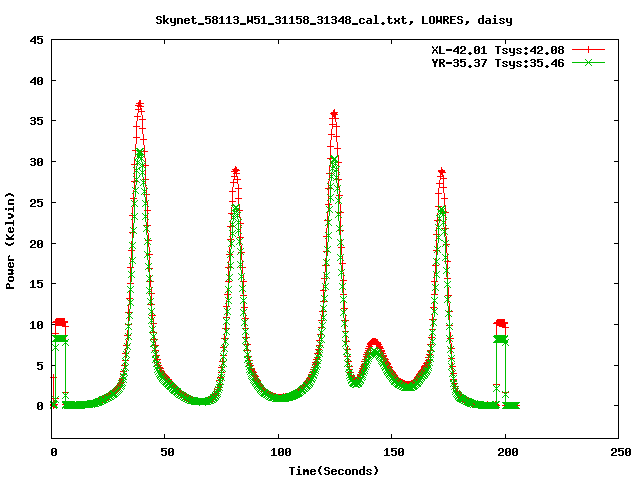Click the Power (Kelvin) y-axis label
Screen dimensions: 640x480
click(10, 241)
